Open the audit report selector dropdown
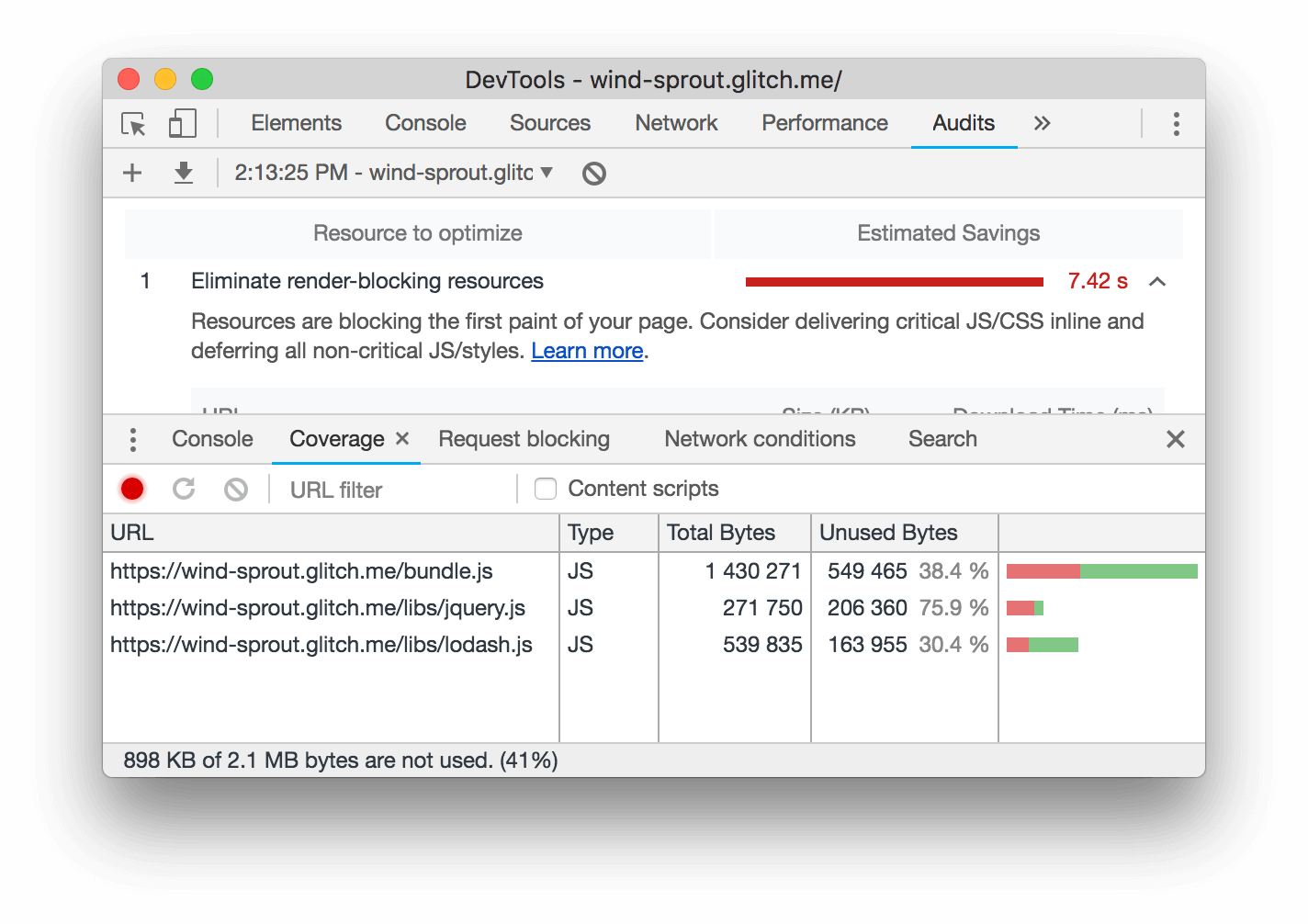The height and width of the screenshot is (924, 1308). (393, 173)
